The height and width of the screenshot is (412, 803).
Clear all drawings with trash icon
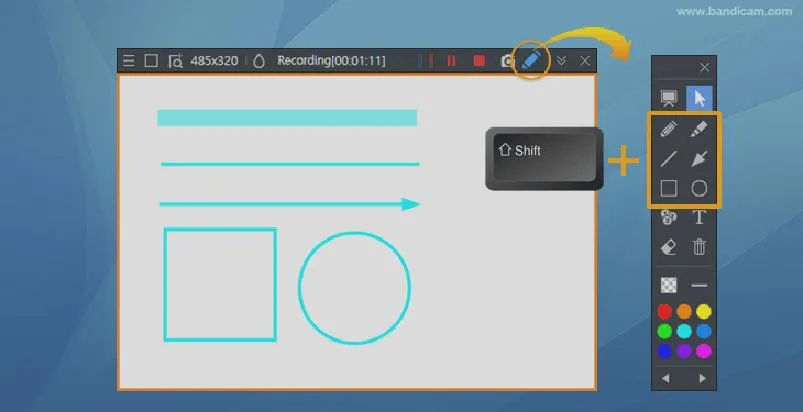(699, 247)
